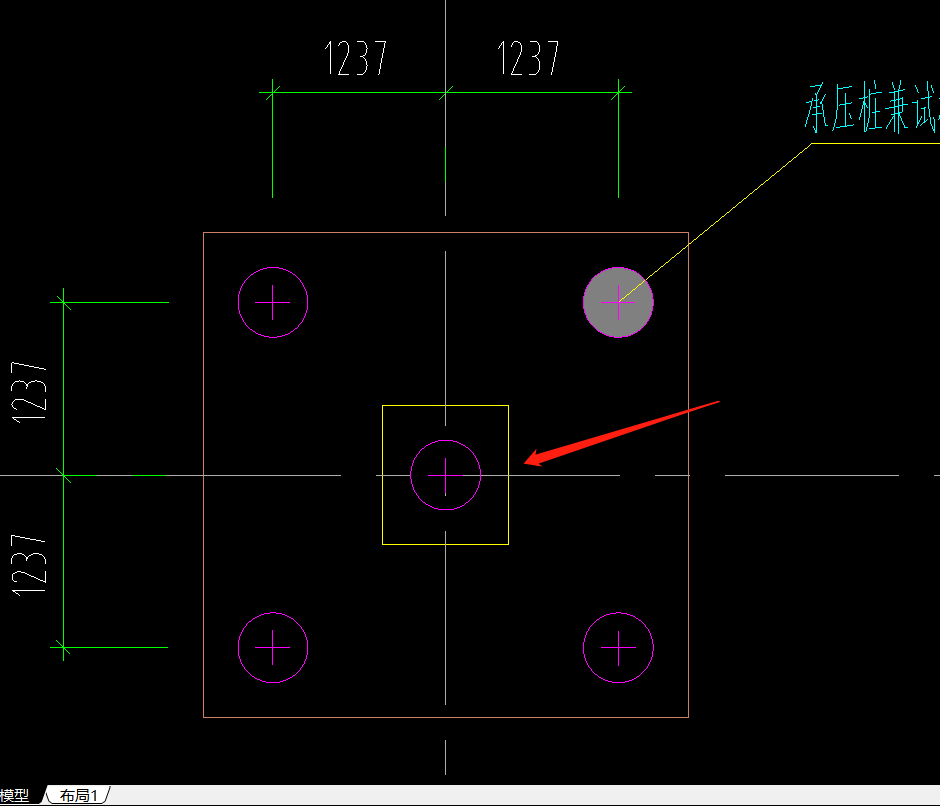Viewport: 940px width, 806px height.
Task: Click the top-left horizontal 1237 dimension text
Action: (355, 58)
